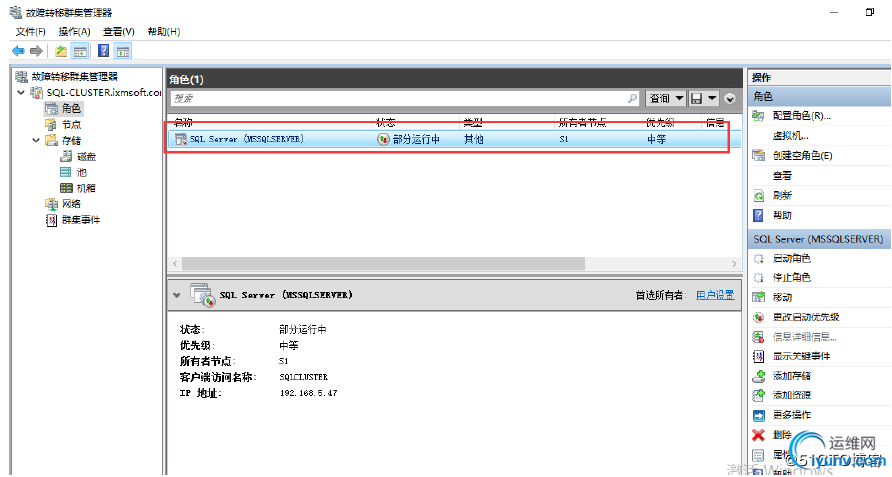Go forward using the toolbar arrow
The width and height of the screenshot is (892, 477).
36,51
